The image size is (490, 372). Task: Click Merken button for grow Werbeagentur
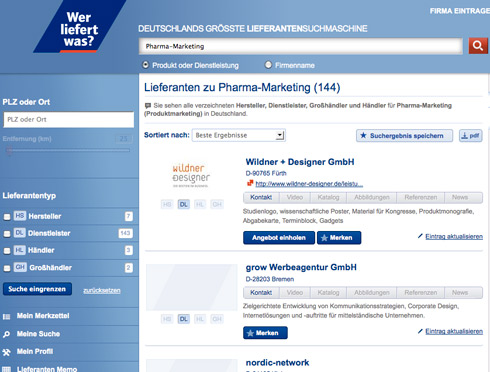(x=265, y=333)
